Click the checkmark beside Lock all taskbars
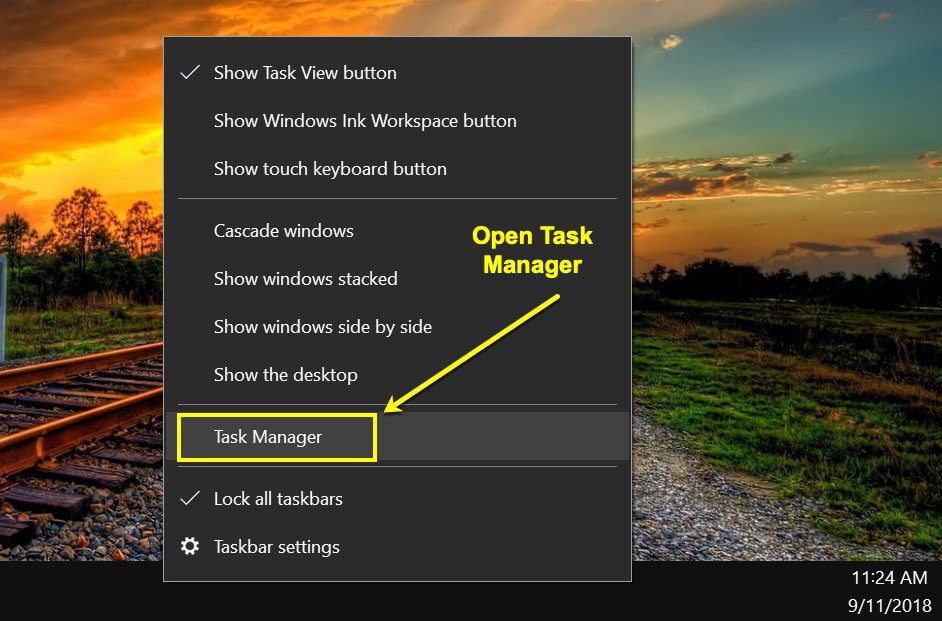 tap(188, 498)
